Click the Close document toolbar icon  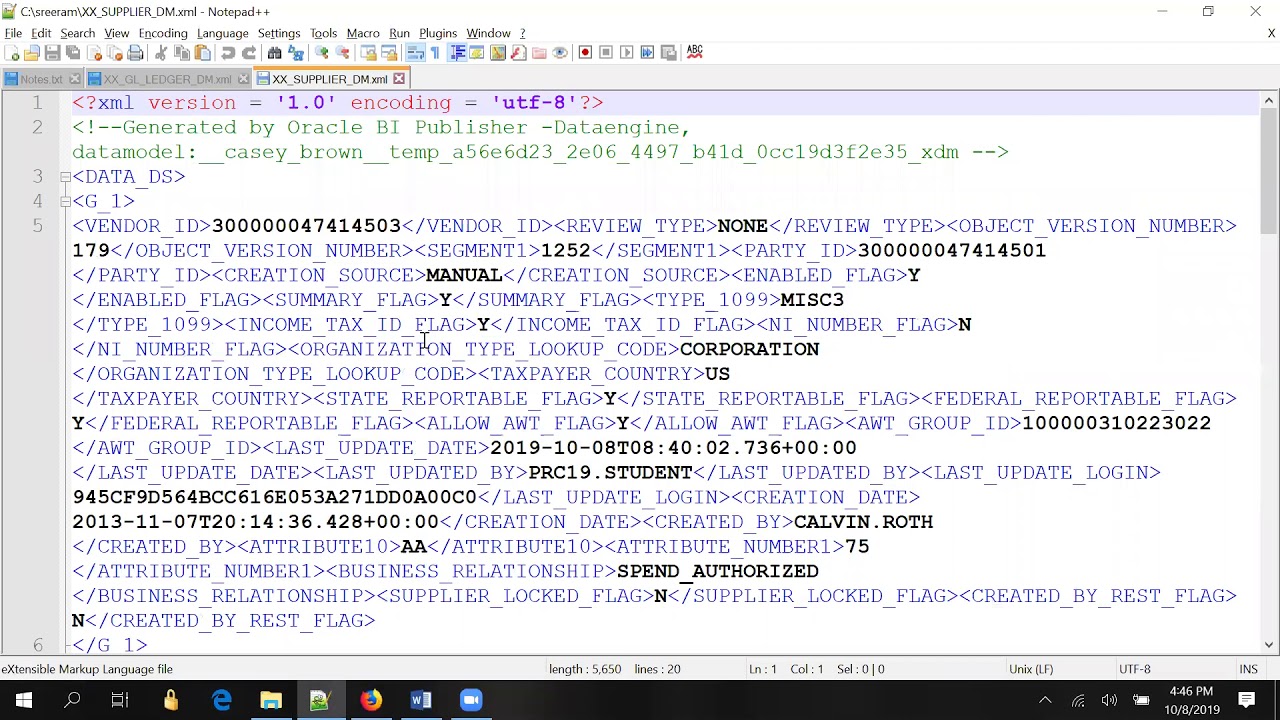(x=94, y=52)
